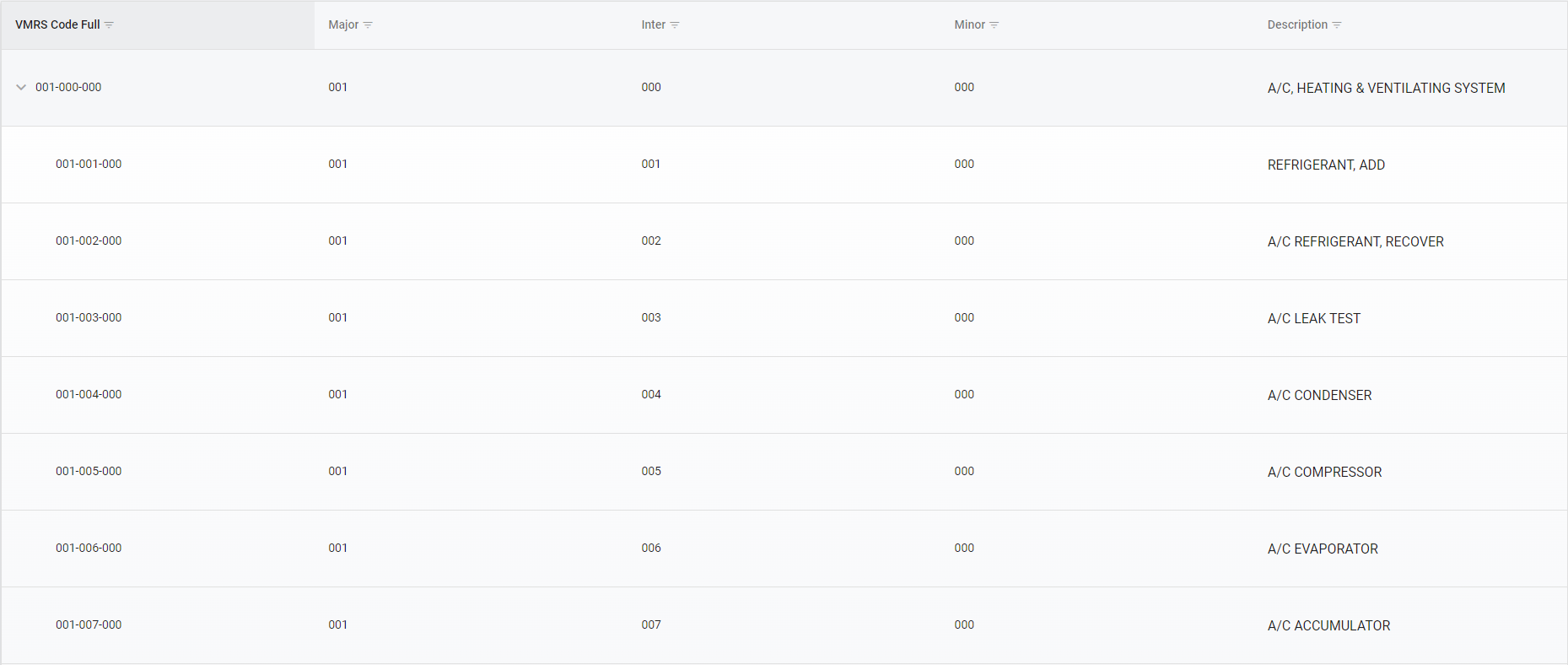Click the A/C, HEATING & VENTILATING SYSTEM description
The image size is (1568, 665).
[x=1387, y=87]
